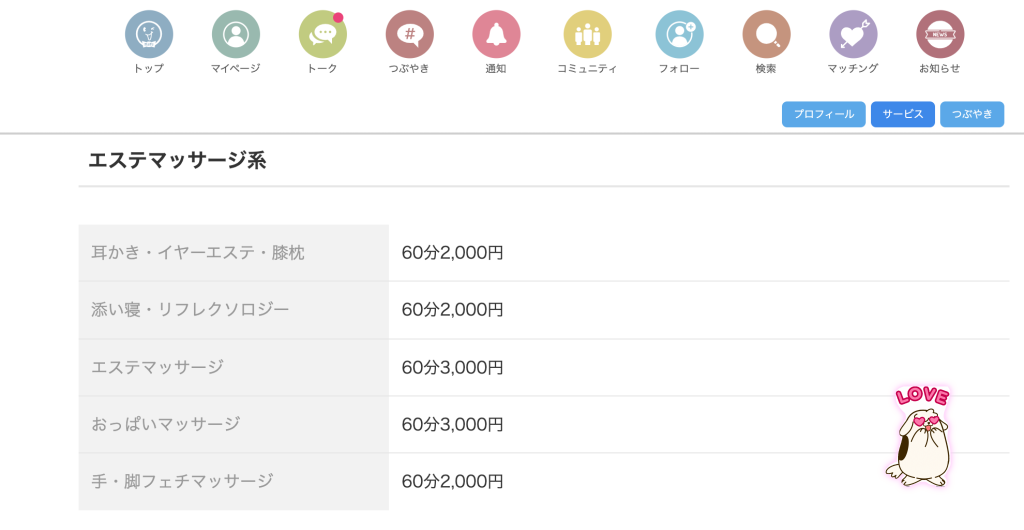The height and width of the screenshot is (530, 1024).
Task: Click the フォロー add-user icon
Action: click(x=679, y=35)
